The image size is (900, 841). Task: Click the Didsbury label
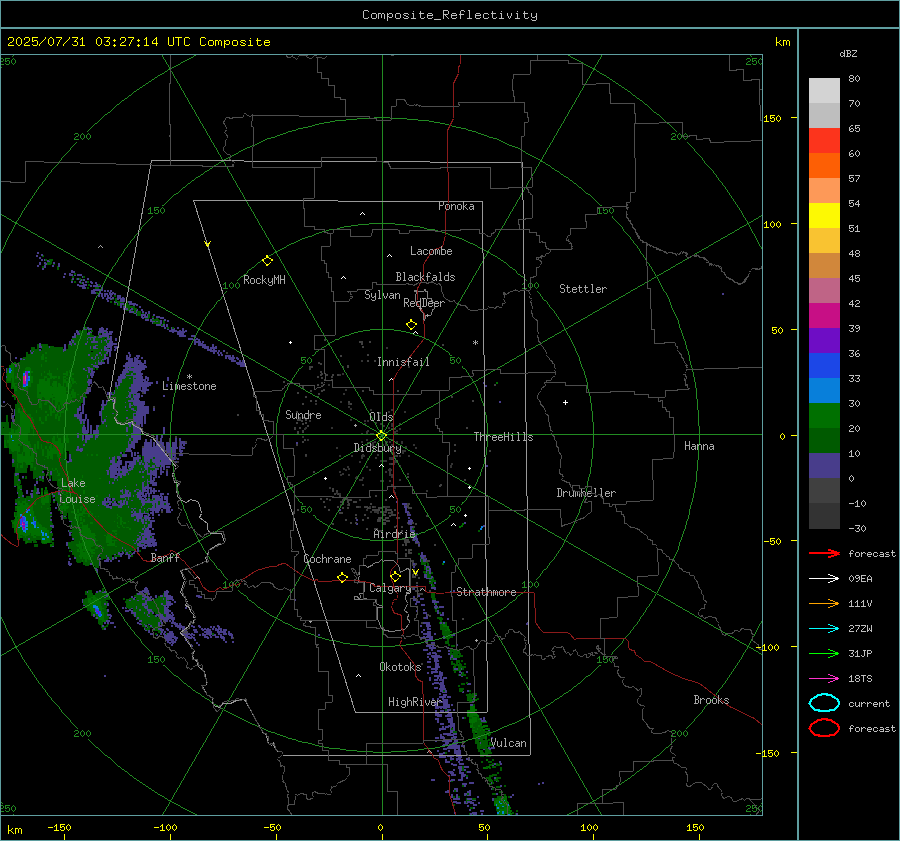[x=378, y=448]
